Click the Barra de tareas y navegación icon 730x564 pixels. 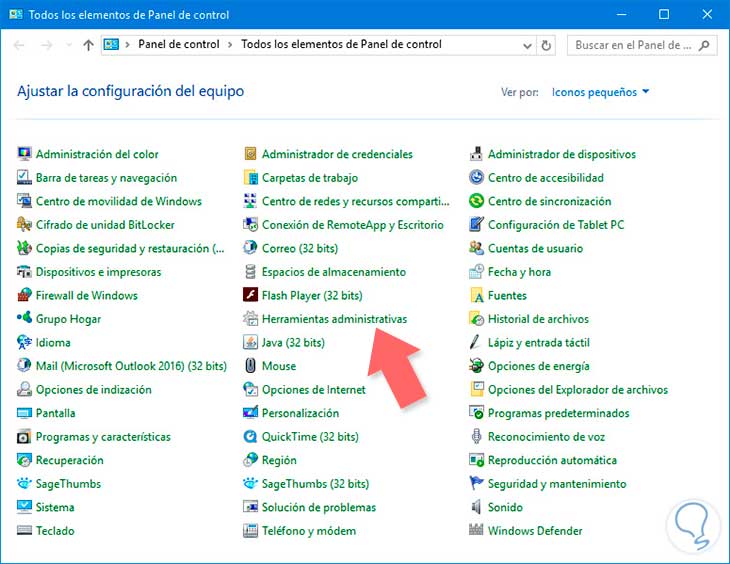click(x=24, y=177)
